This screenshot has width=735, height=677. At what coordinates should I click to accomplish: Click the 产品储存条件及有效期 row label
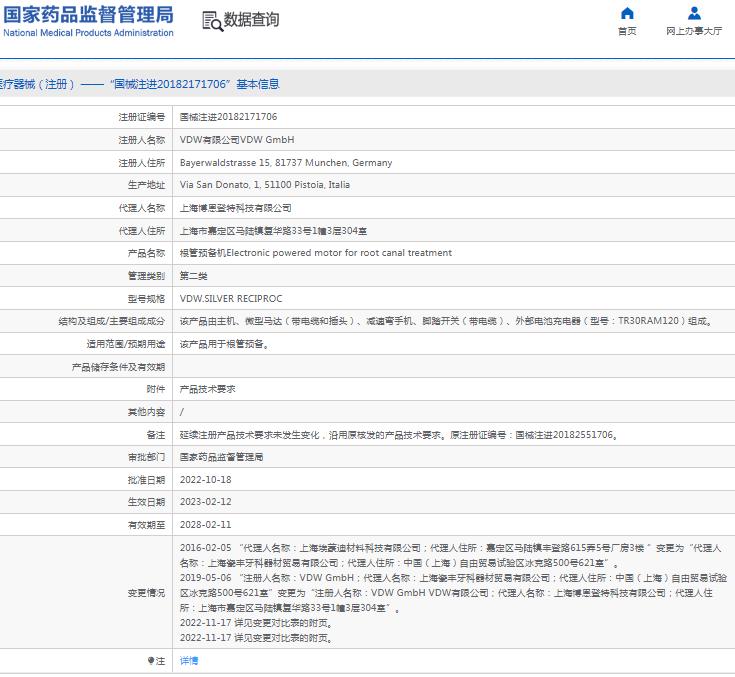tap(118, 367)
